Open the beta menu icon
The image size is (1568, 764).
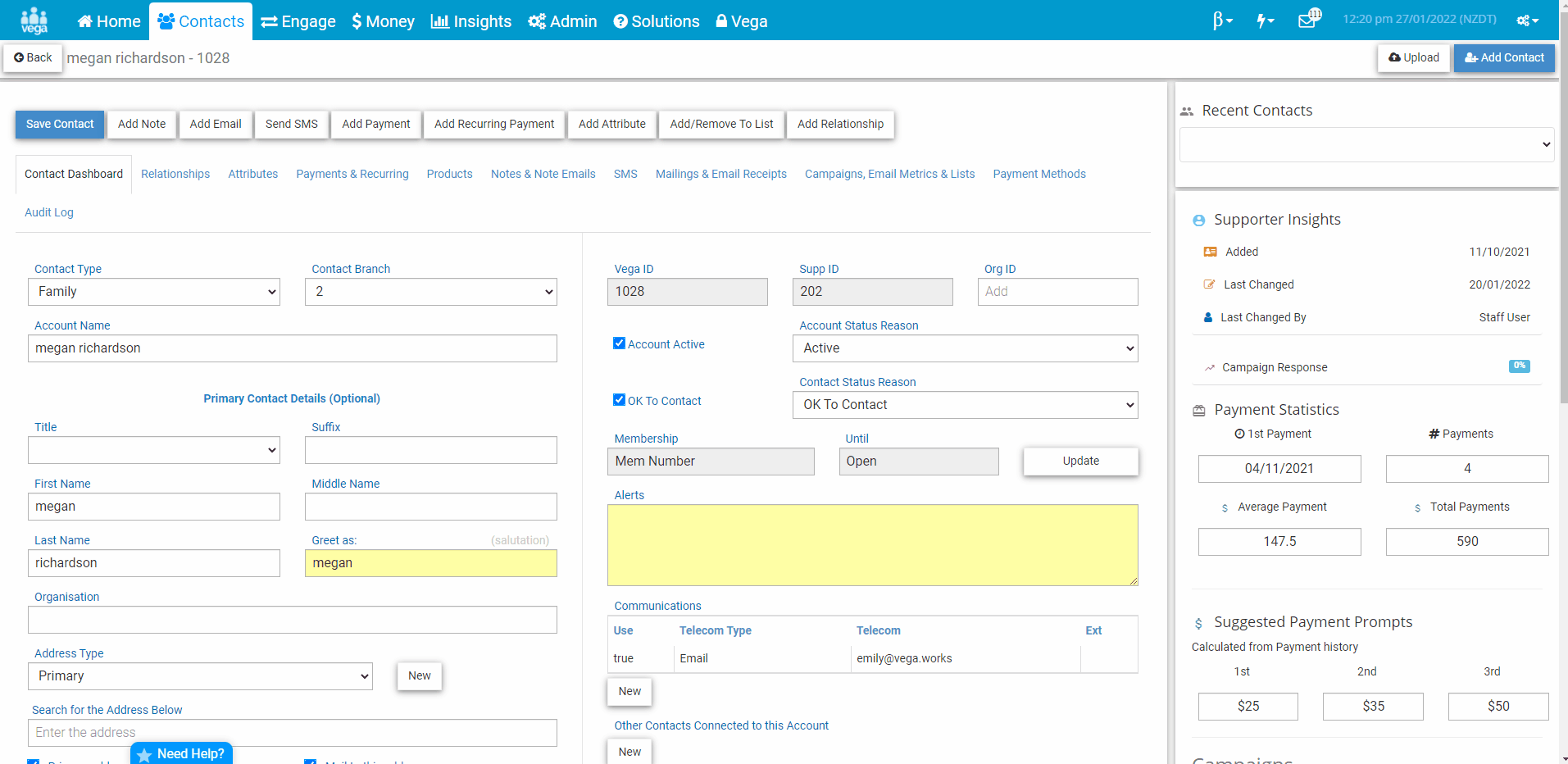1222,20
